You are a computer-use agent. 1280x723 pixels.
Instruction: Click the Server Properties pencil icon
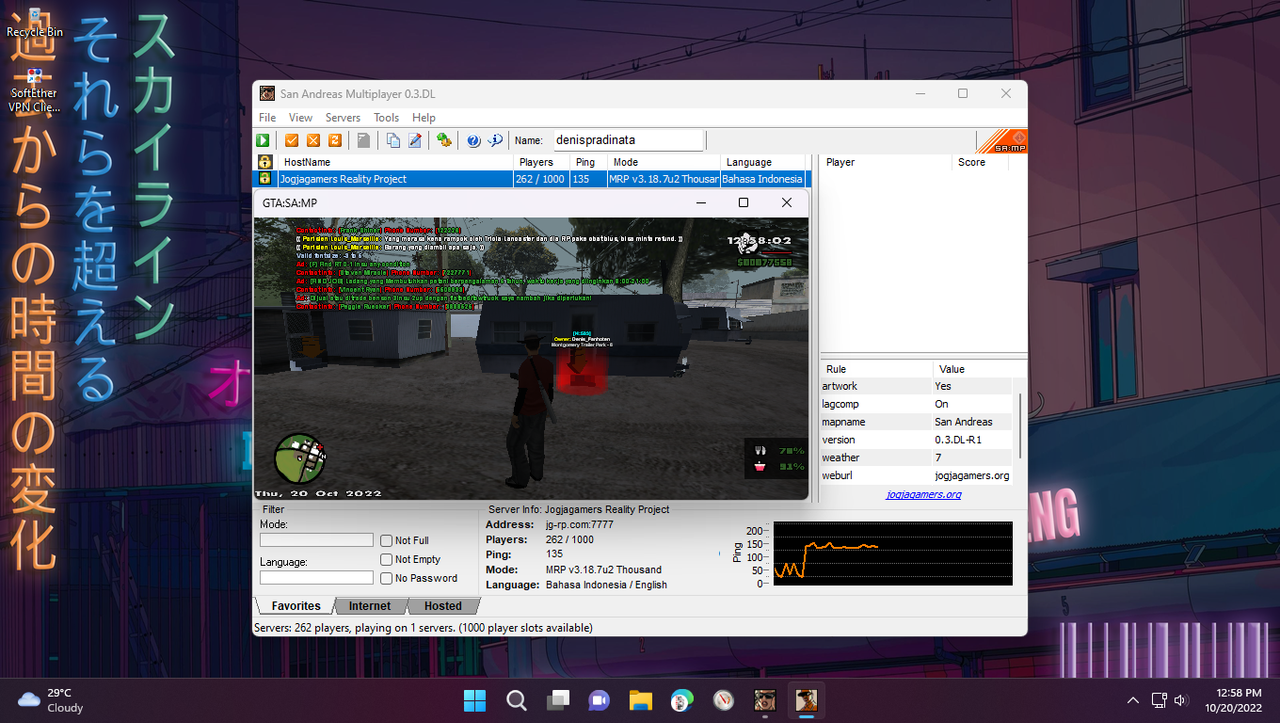tap(415, 141)
